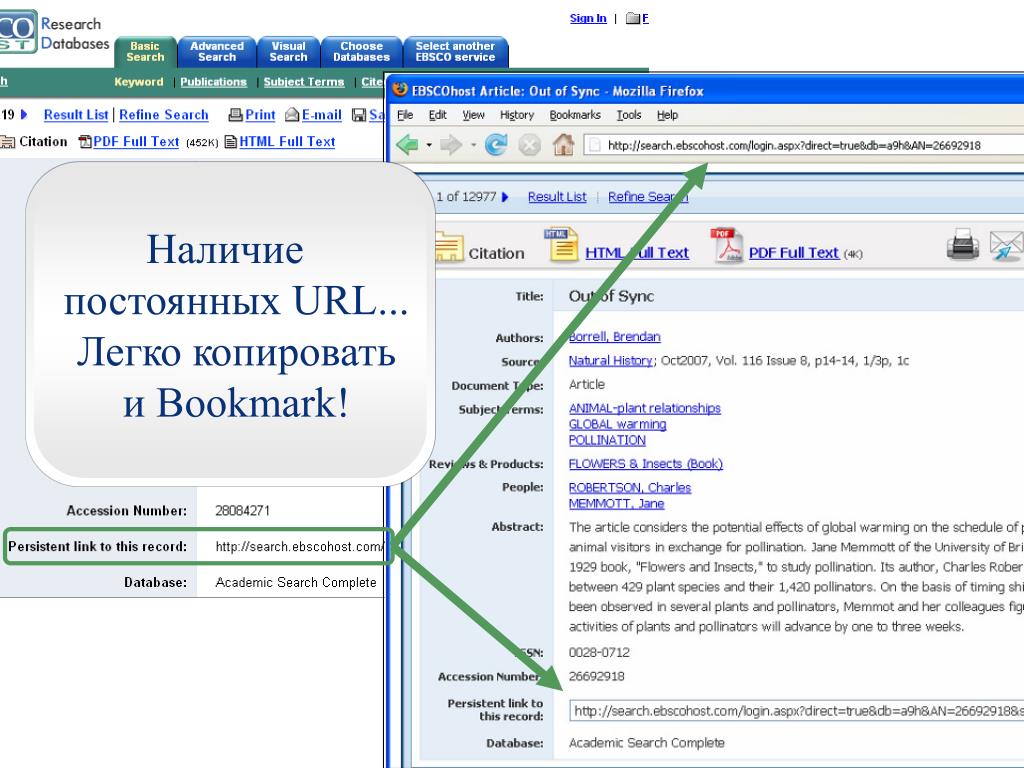The height and width of the screenshot is (768, 1024).
Task: Click the Citation folder icon in Firefox window
Action: [449, 247]
